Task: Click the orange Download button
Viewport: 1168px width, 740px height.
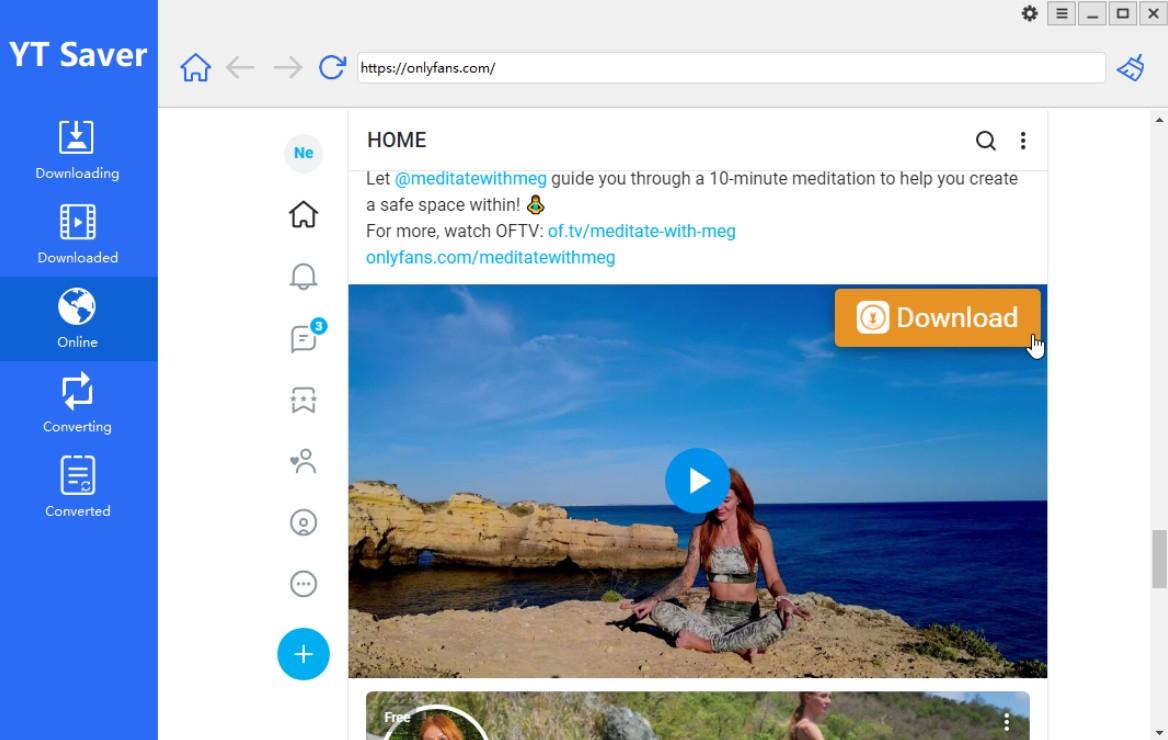Action: click(x=937, y=317)
